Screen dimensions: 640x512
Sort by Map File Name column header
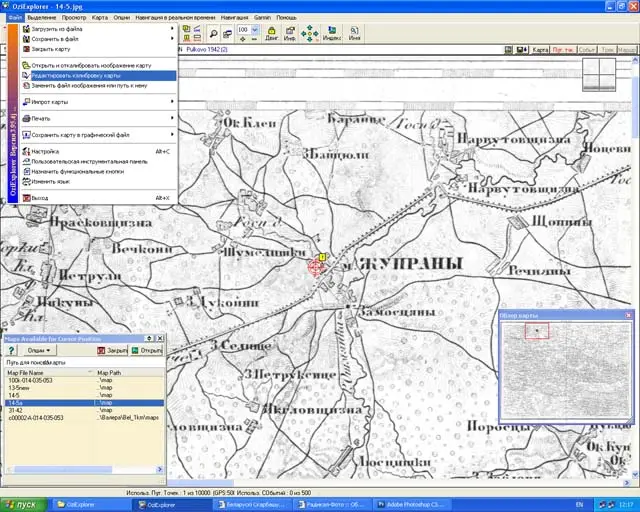point(50,372)
